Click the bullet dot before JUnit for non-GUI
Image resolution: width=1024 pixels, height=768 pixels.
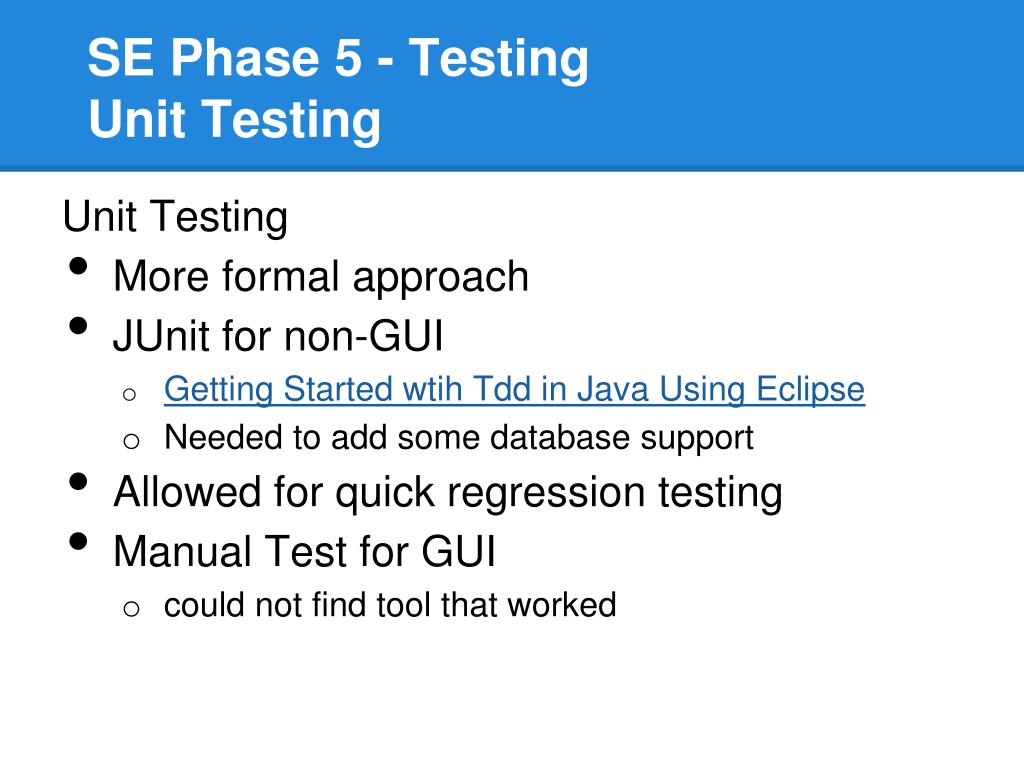click(78, 326)
